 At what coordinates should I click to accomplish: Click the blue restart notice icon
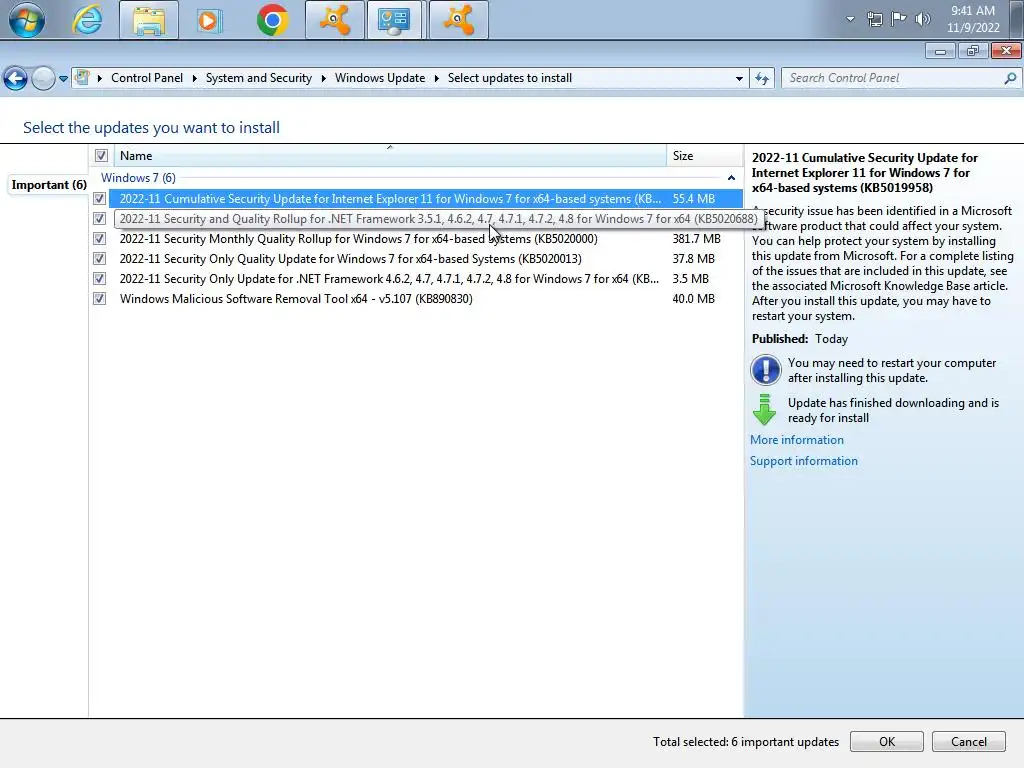tap(765, 370)
